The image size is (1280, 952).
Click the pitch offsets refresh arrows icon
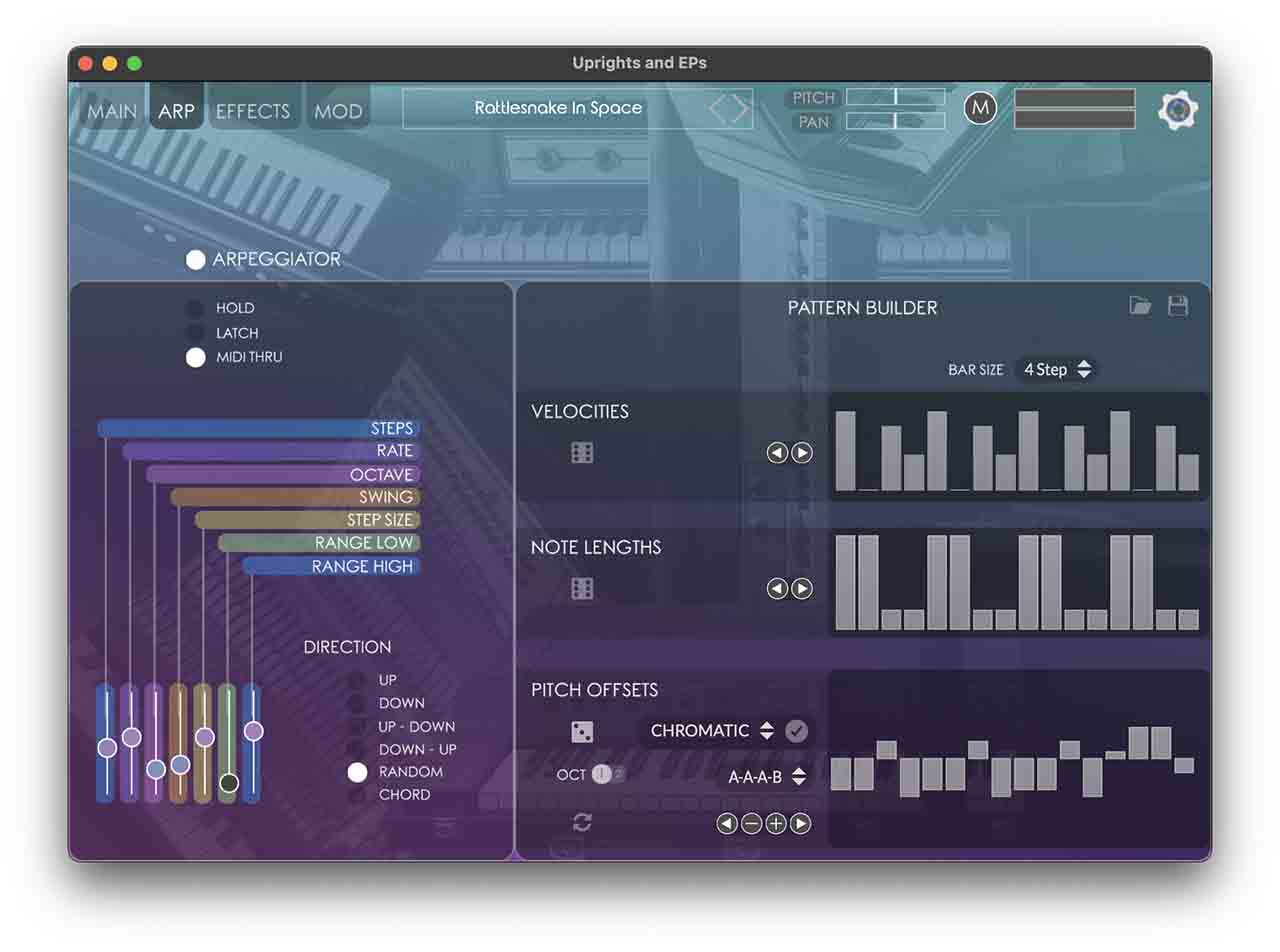point(582,822)
